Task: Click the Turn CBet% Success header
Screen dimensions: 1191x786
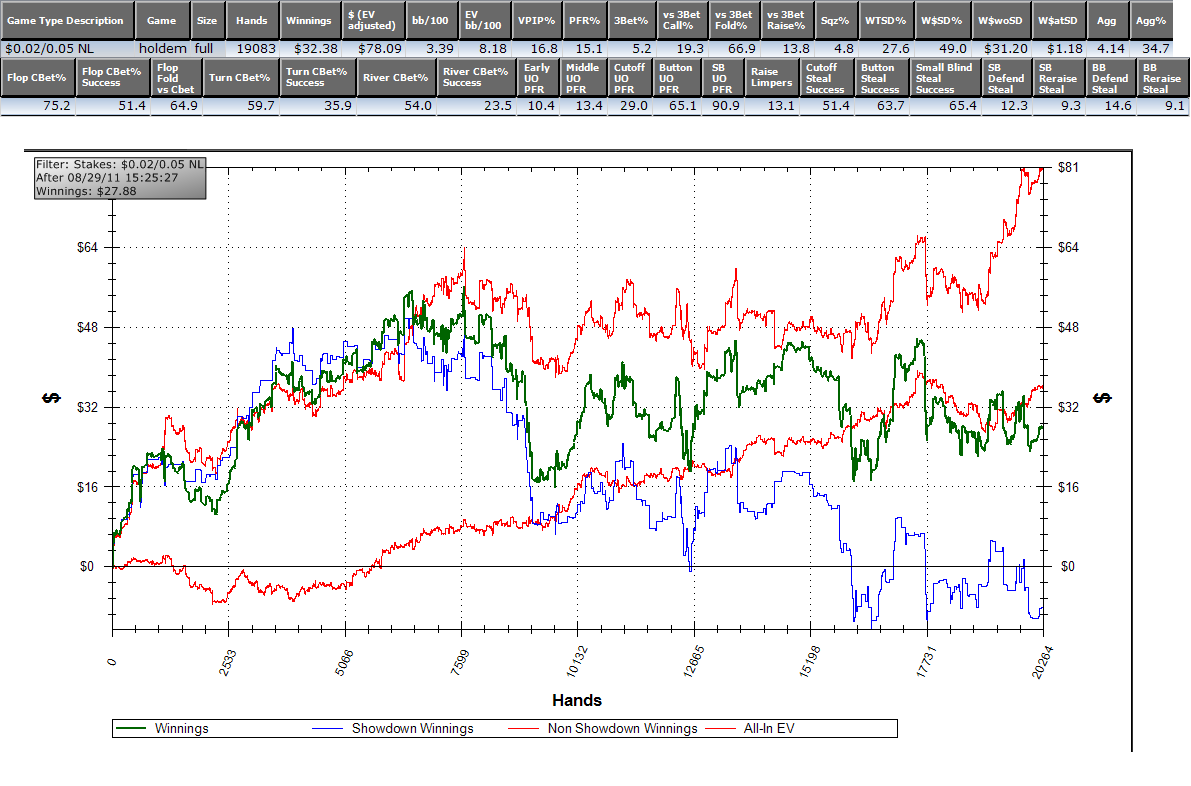Action: point(317,77)
